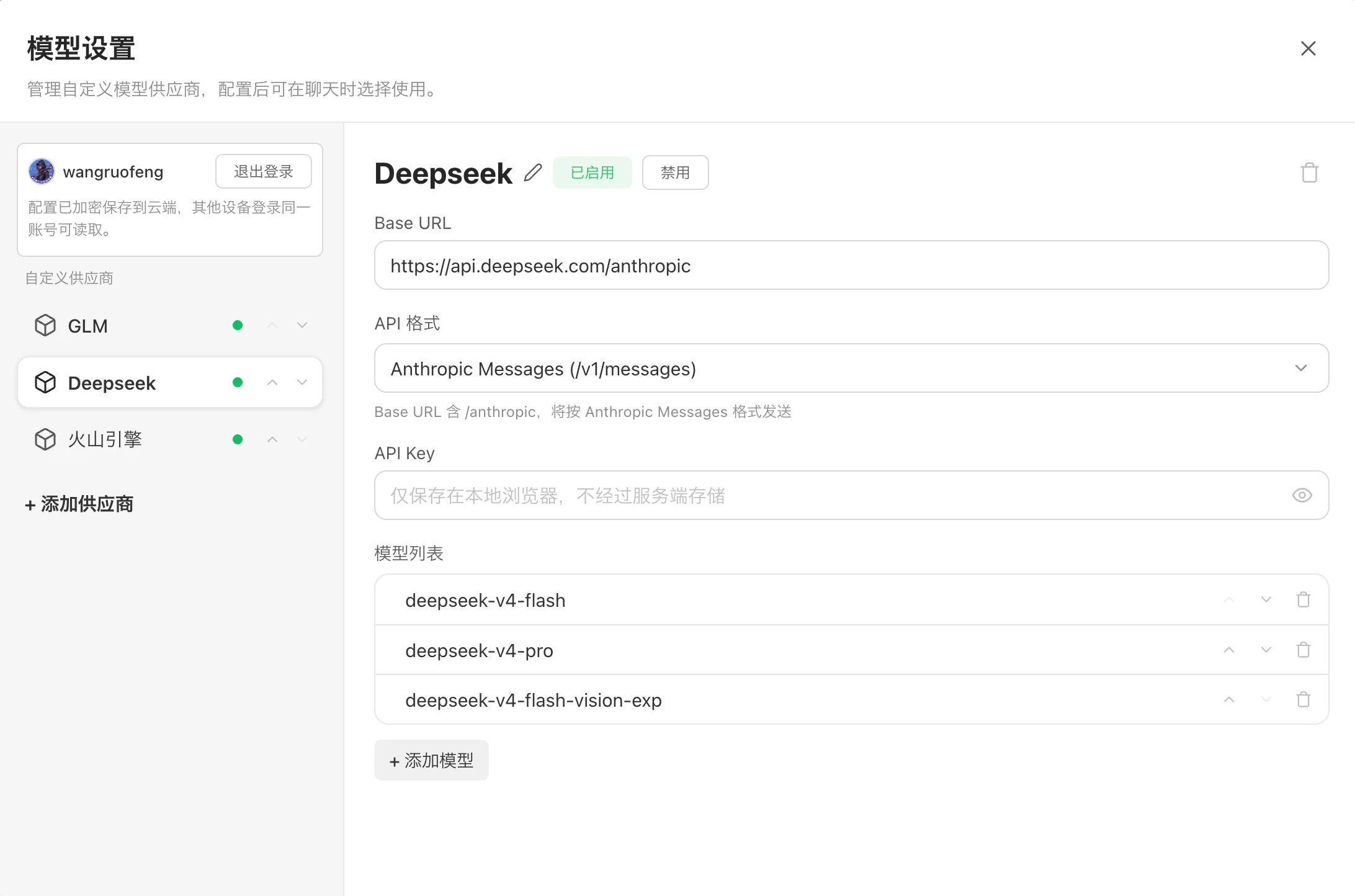Screen dimensions: 1355x896
Task: Disable provider with the 禁用 button
Action: (x=675, y=172)
